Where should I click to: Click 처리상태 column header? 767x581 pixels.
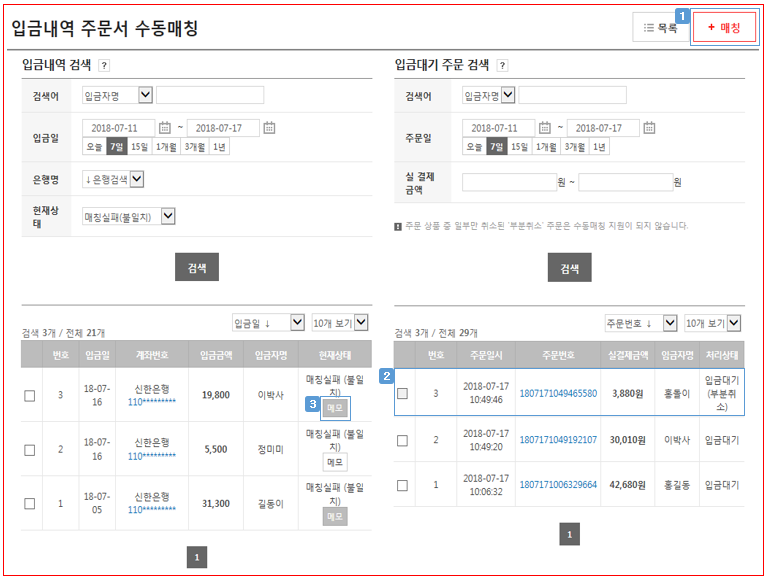click(722, 356)
